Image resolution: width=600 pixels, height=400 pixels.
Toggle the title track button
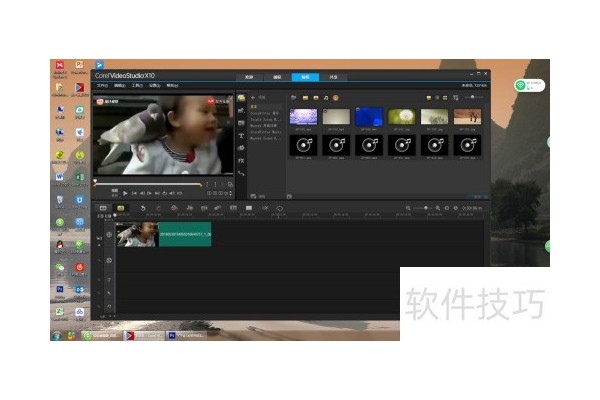click(x=109, y=280)
